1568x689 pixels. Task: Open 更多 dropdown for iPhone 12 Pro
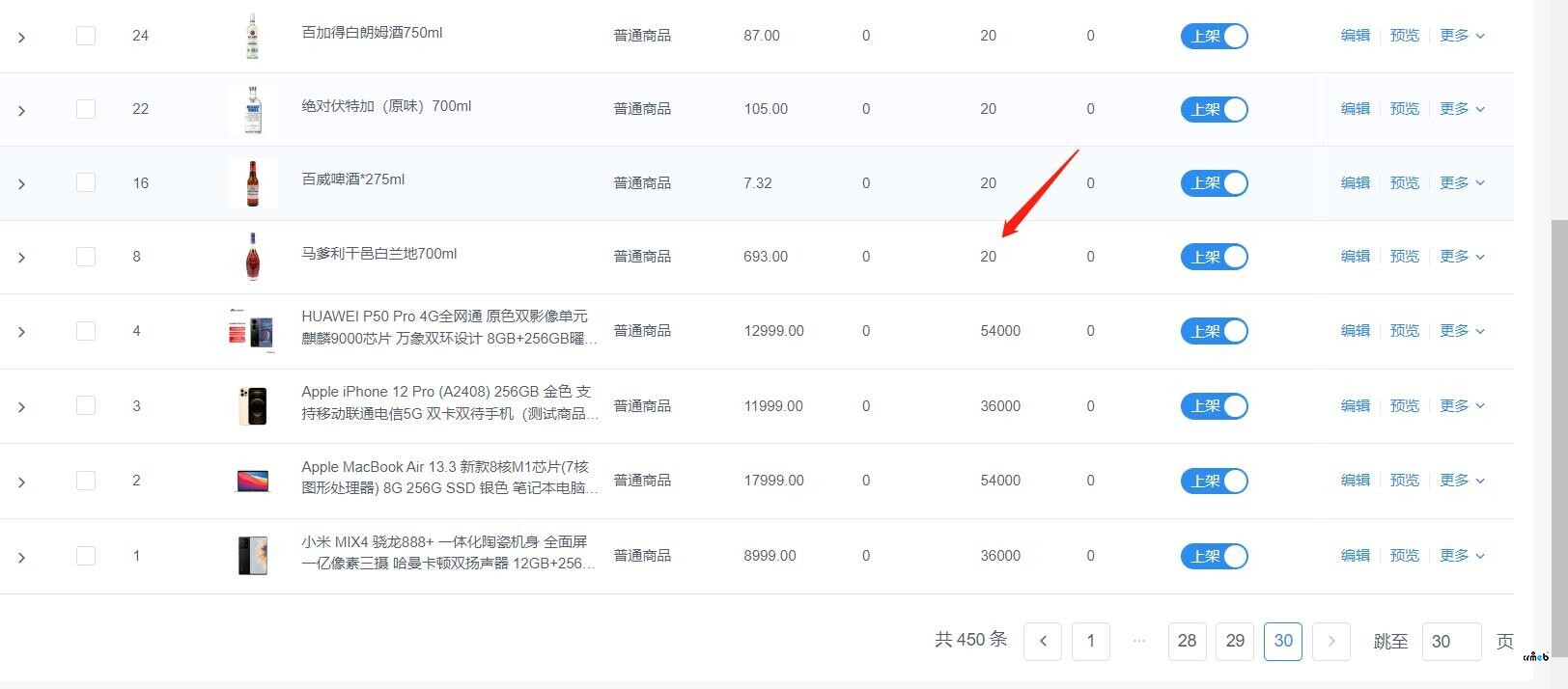[x=1462, y=406]
